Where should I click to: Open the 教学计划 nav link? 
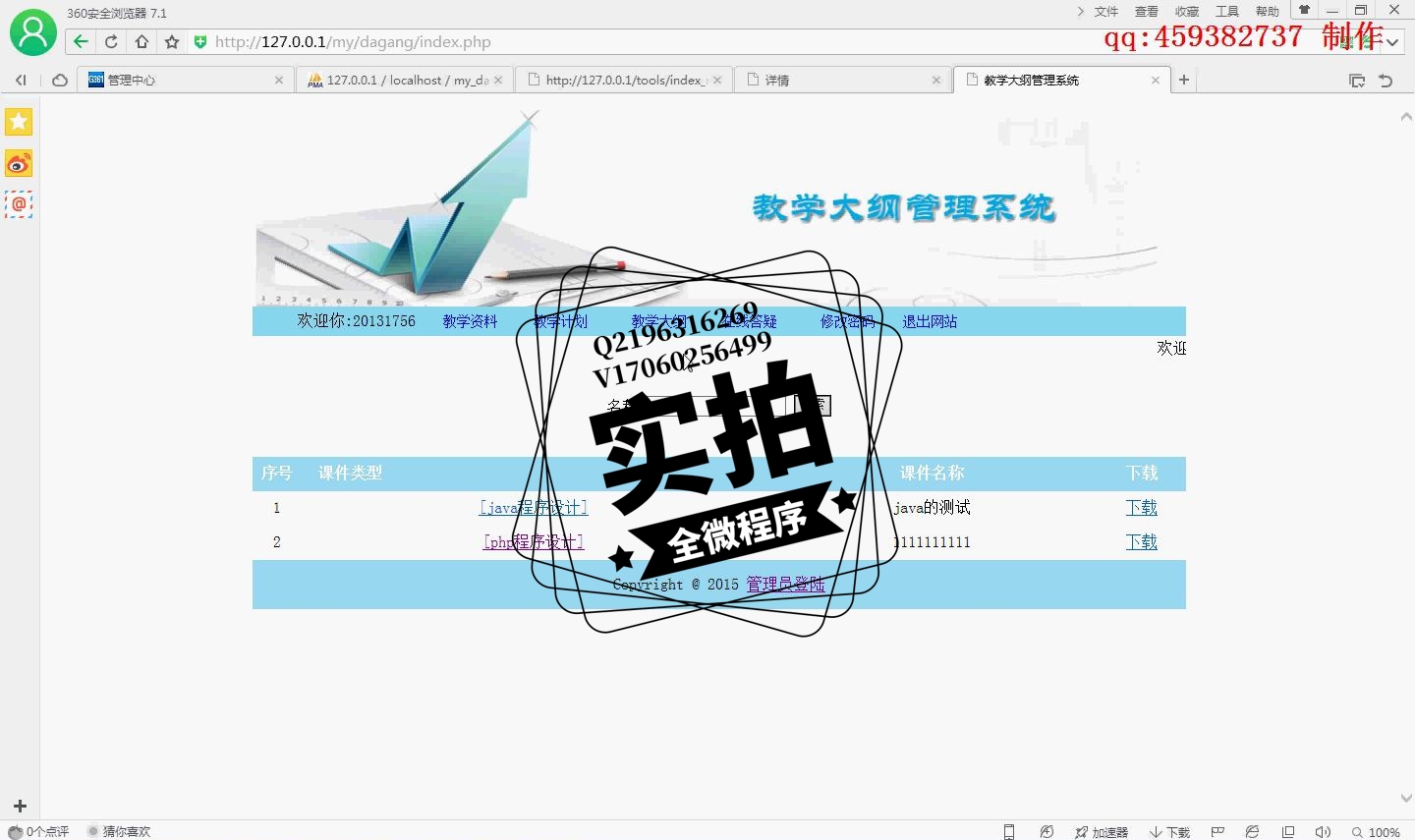(x=560, y=321)
